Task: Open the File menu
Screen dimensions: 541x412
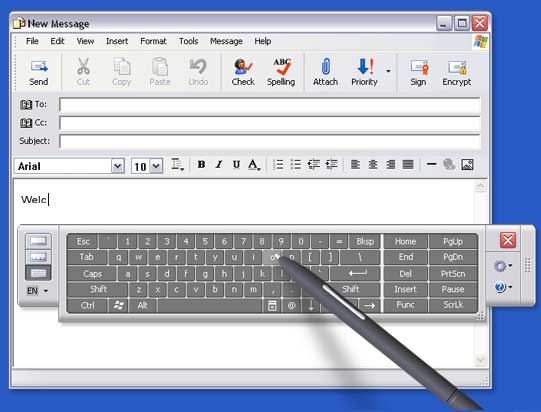Action: coord(32,41)
